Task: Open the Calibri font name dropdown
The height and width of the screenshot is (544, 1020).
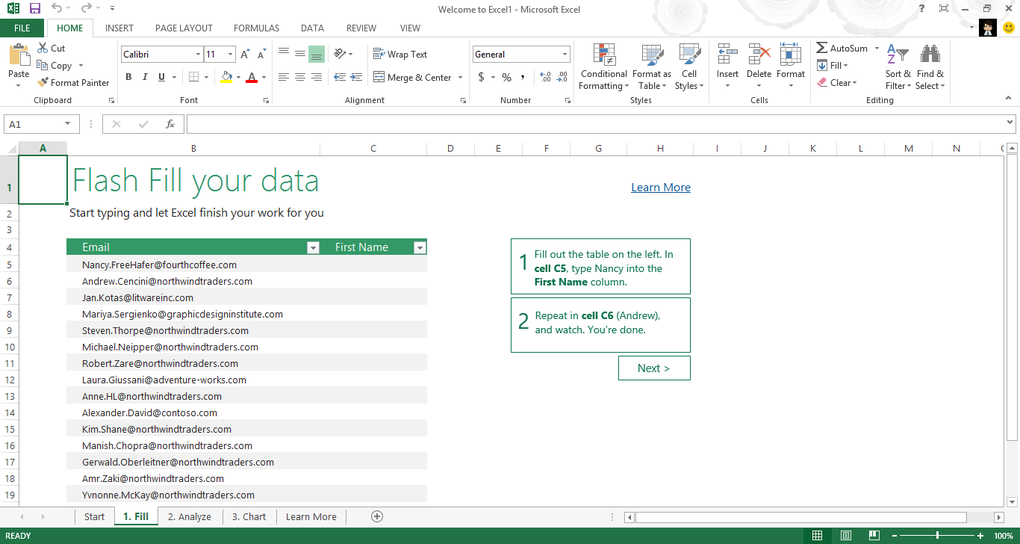Action: (x=195, y=54)
